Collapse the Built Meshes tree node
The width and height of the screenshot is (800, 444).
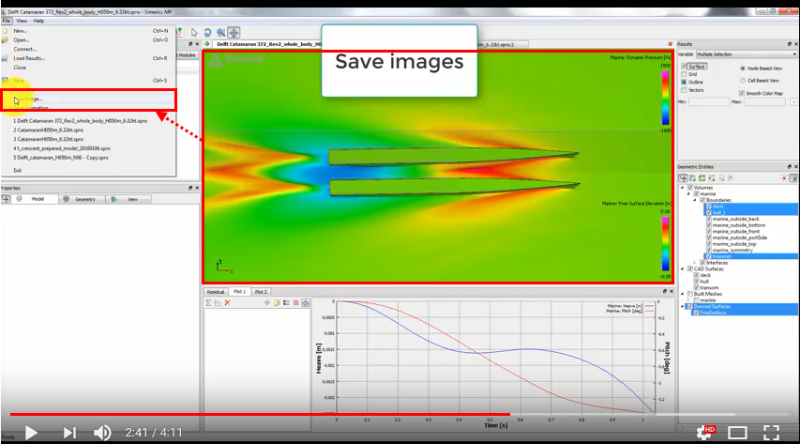pos(683,294)
